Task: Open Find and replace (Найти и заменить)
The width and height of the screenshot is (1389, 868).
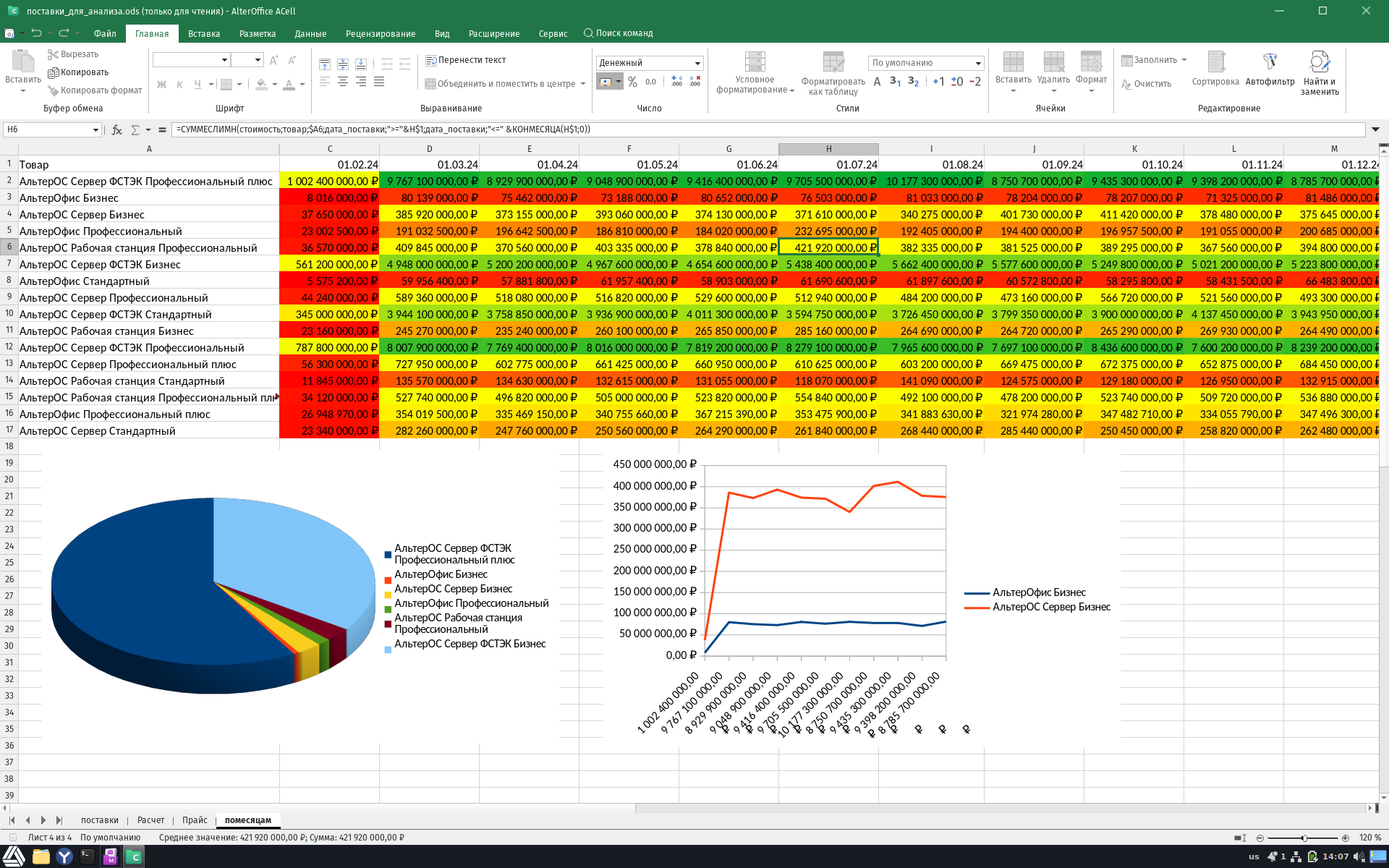Action: (x=1320, y=73)
